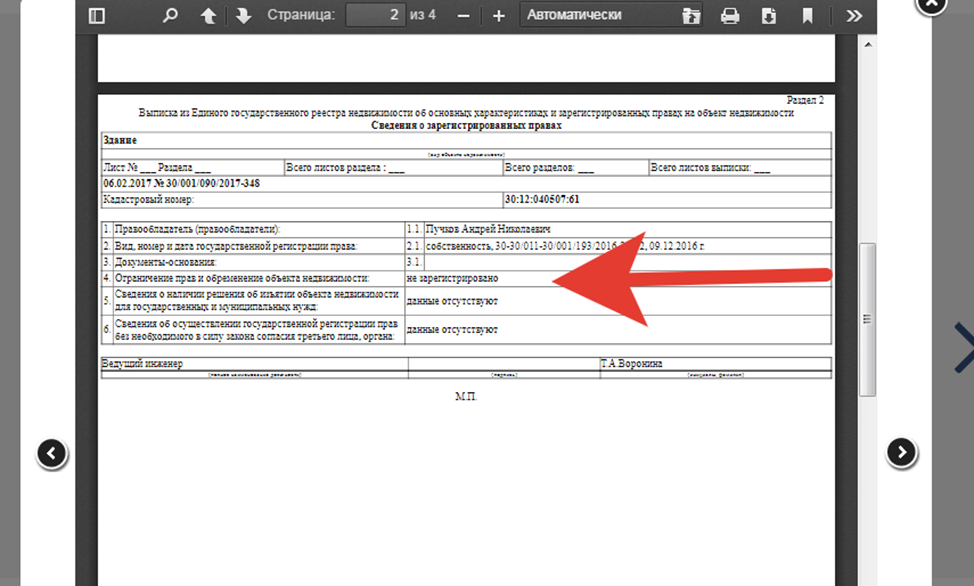The image size is (974, 586).
Task: Zoom in with the plus button
Action: click(499, 16)
